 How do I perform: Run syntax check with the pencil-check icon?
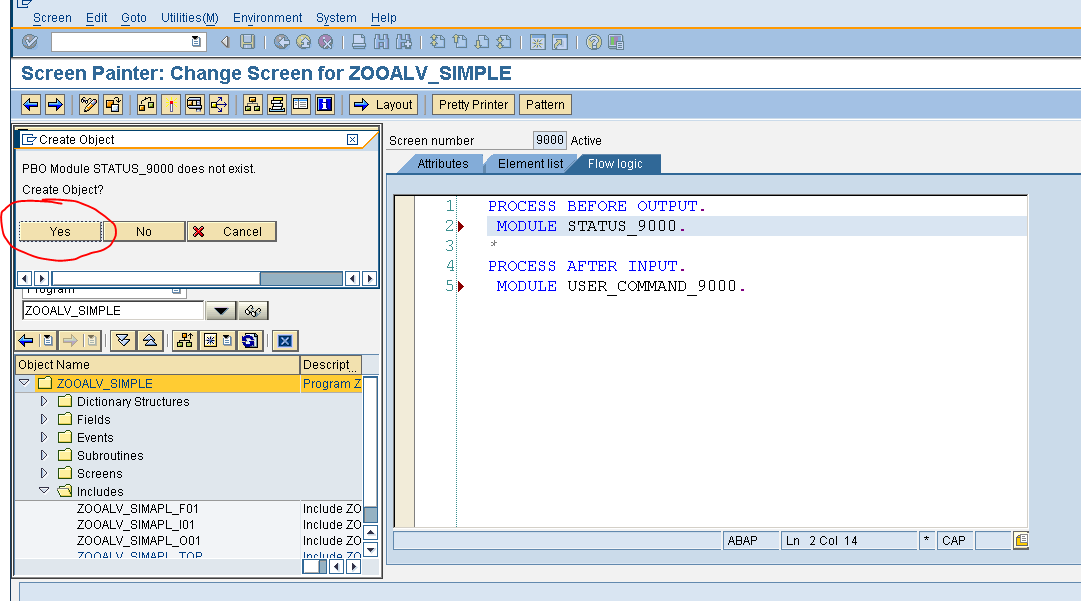tap(88, 104)
